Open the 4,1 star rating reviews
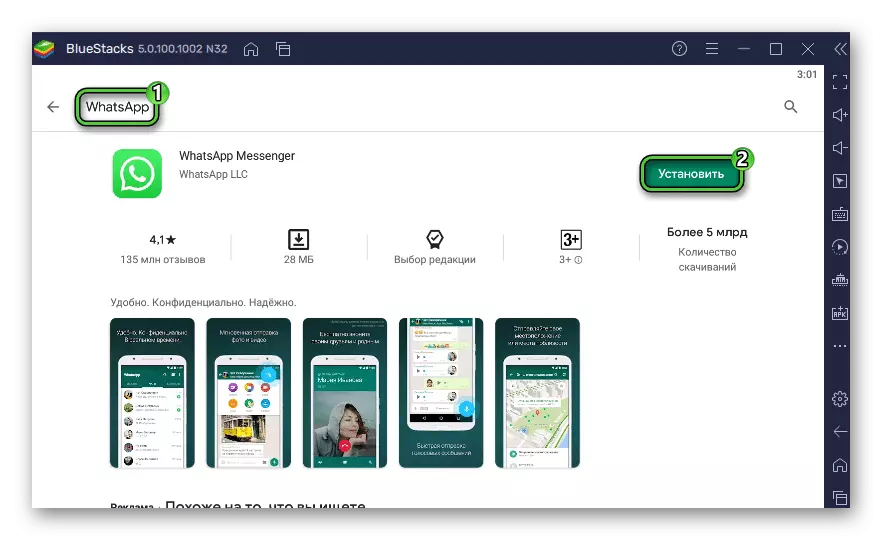The height and width of the screenshot is (540, 882). click(x=163, y=240)
